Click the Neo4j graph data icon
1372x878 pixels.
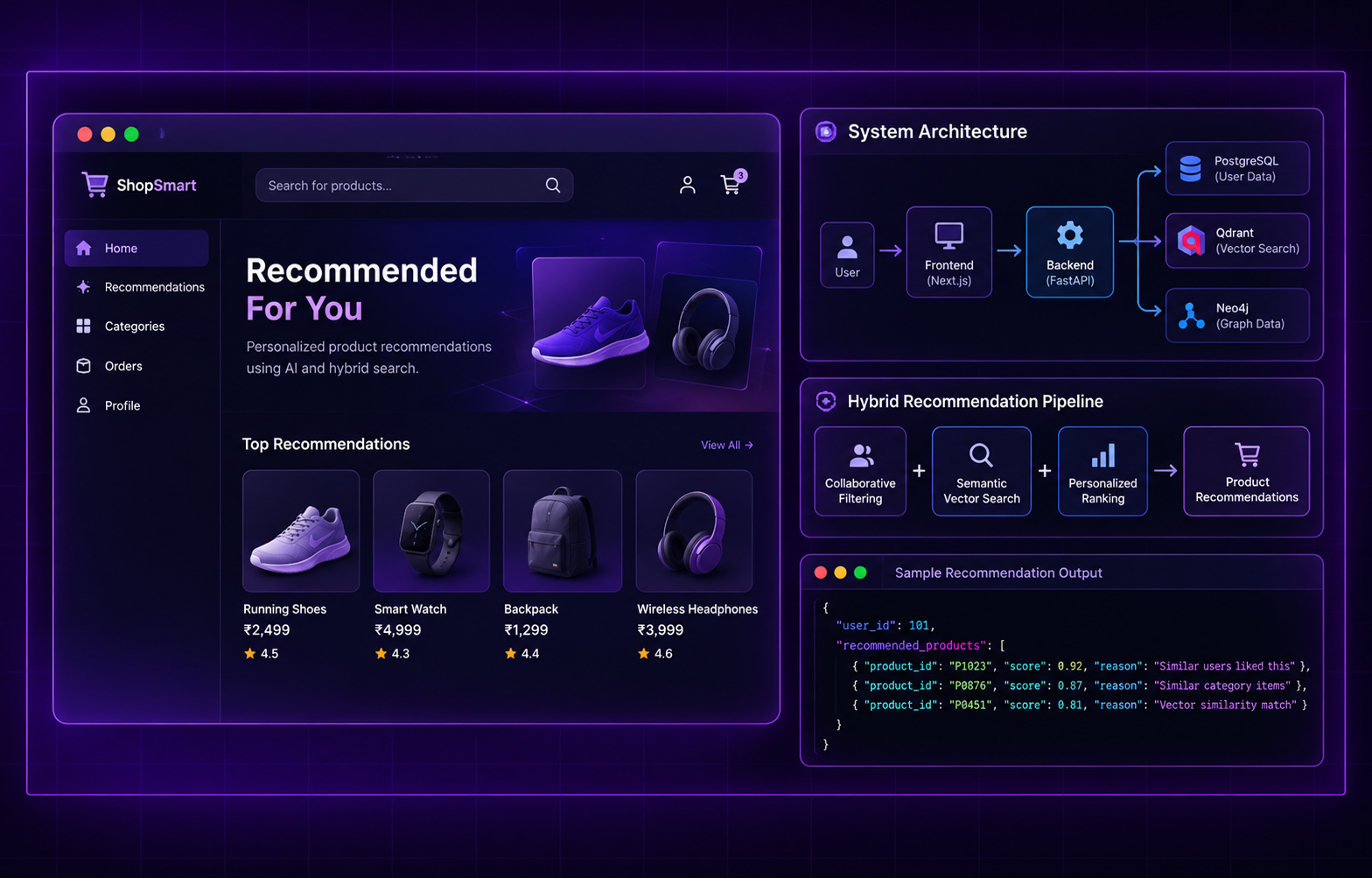pos(1191,315)
